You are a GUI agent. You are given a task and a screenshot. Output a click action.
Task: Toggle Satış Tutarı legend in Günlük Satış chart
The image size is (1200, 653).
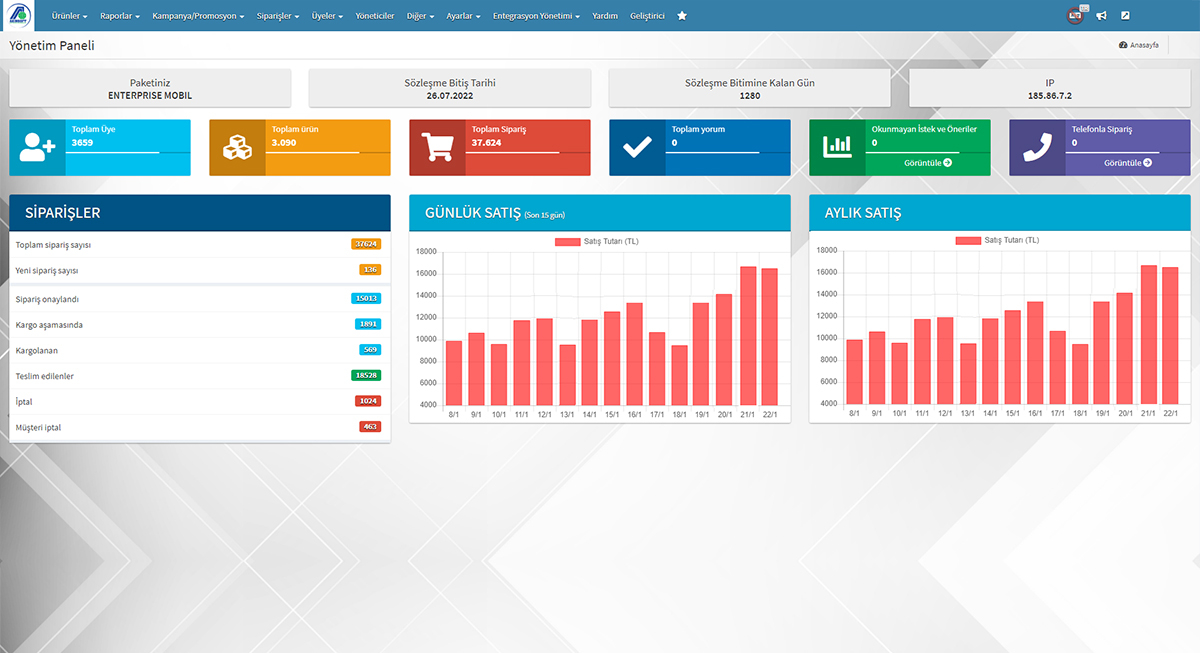point(598,242)
